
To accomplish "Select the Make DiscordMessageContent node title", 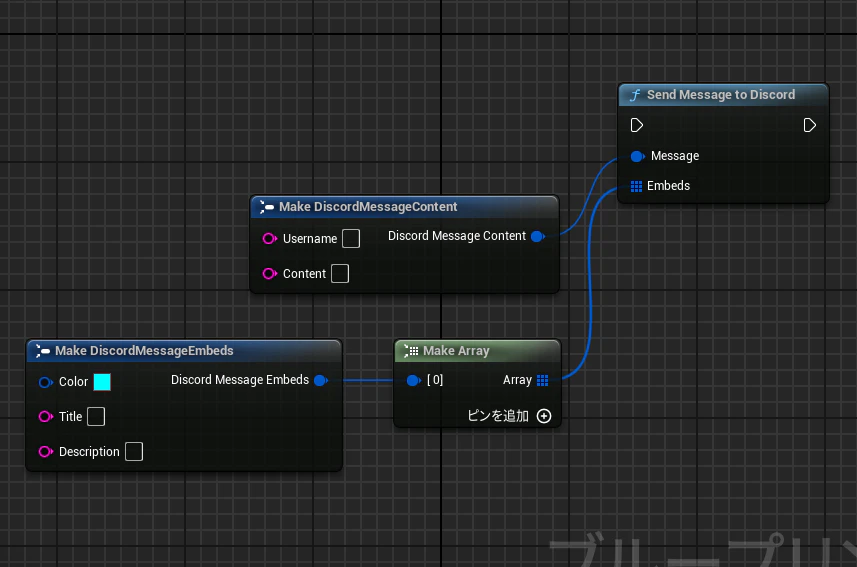I will point(368,207).
